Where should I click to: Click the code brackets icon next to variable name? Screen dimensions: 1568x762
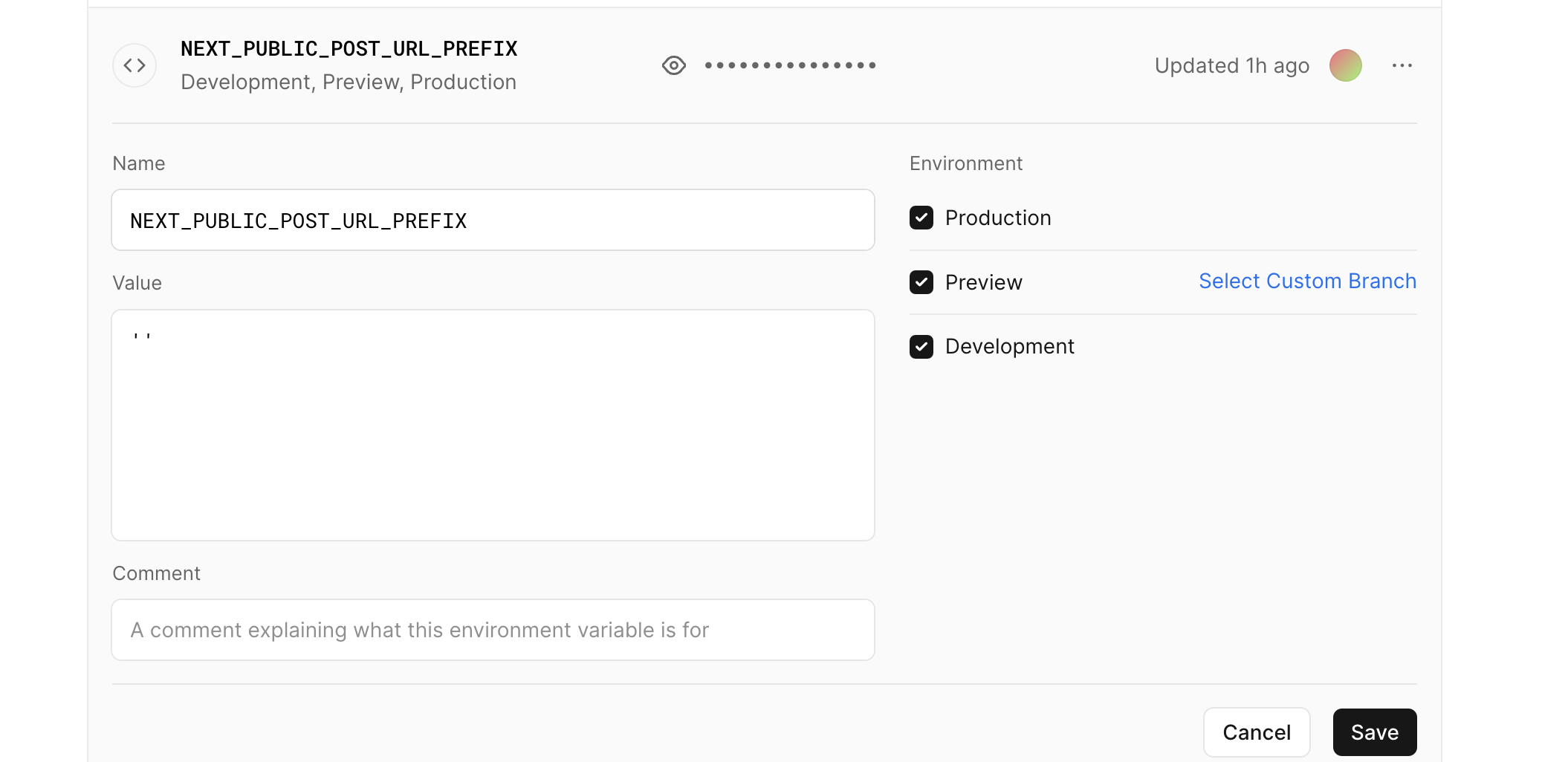click(135, 65)
